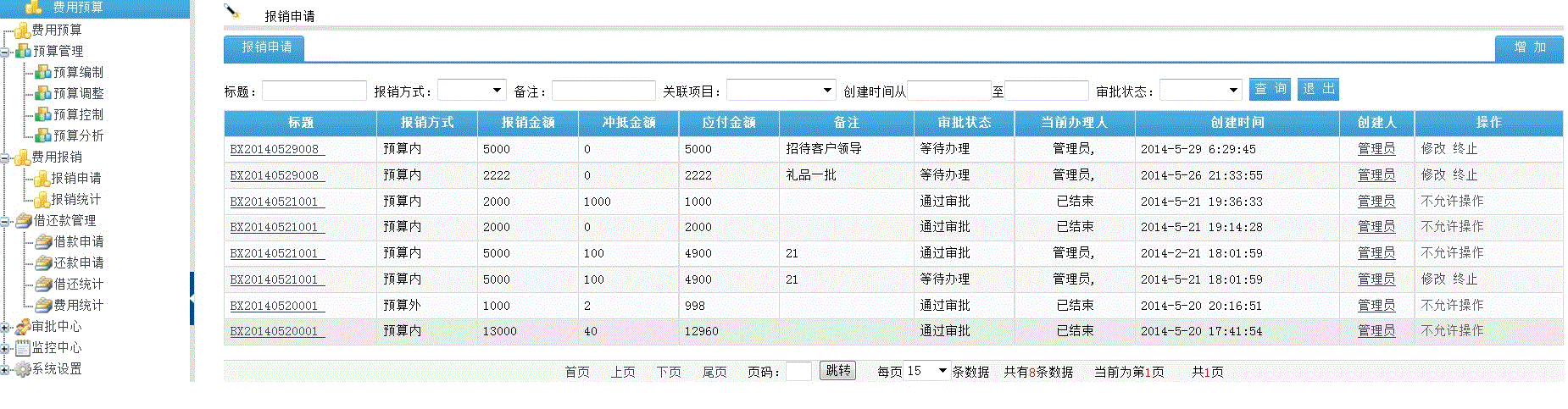Click the 预算编制 item icon
The image size is (1568, 409).
click(x=43, y=72)
